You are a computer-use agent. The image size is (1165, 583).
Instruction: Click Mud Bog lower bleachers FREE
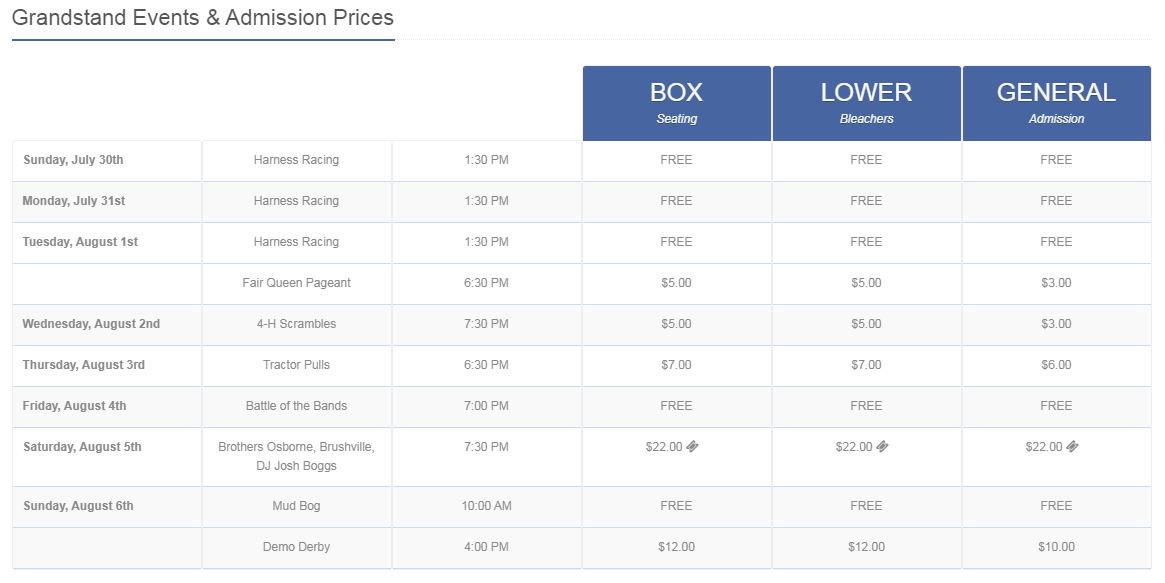click(x=866, y=506)
